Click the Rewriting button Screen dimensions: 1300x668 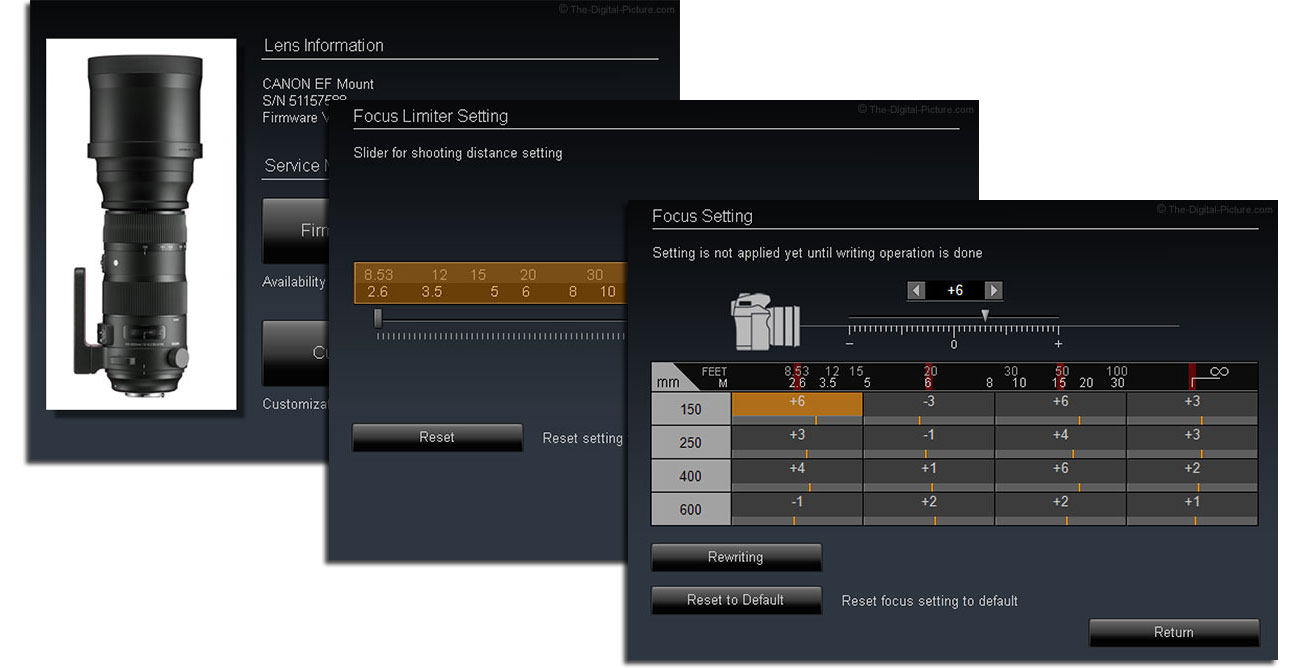(736, 558)
